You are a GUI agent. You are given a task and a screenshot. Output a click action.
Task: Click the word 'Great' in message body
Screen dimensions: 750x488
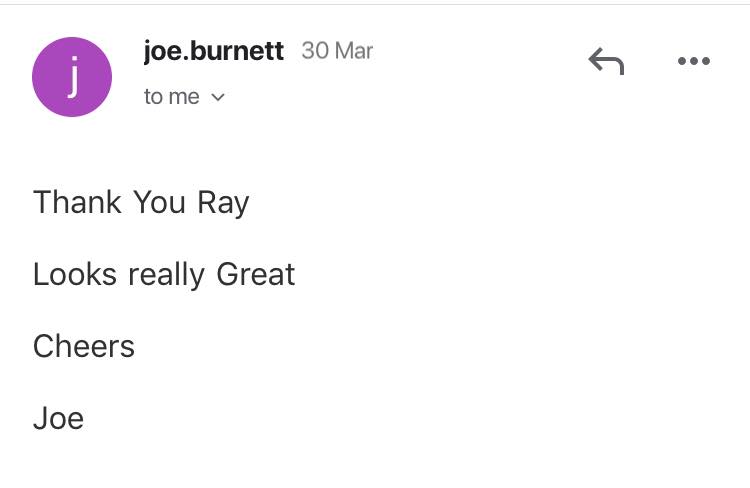tap(256, 275)
